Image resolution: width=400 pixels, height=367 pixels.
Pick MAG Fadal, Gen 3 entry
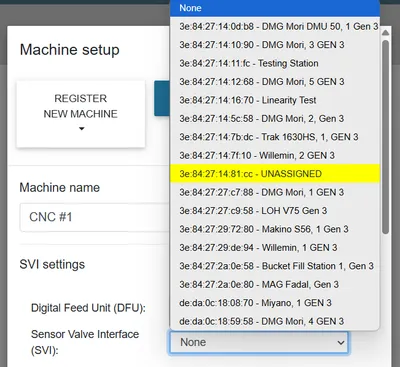coord(275,284)
